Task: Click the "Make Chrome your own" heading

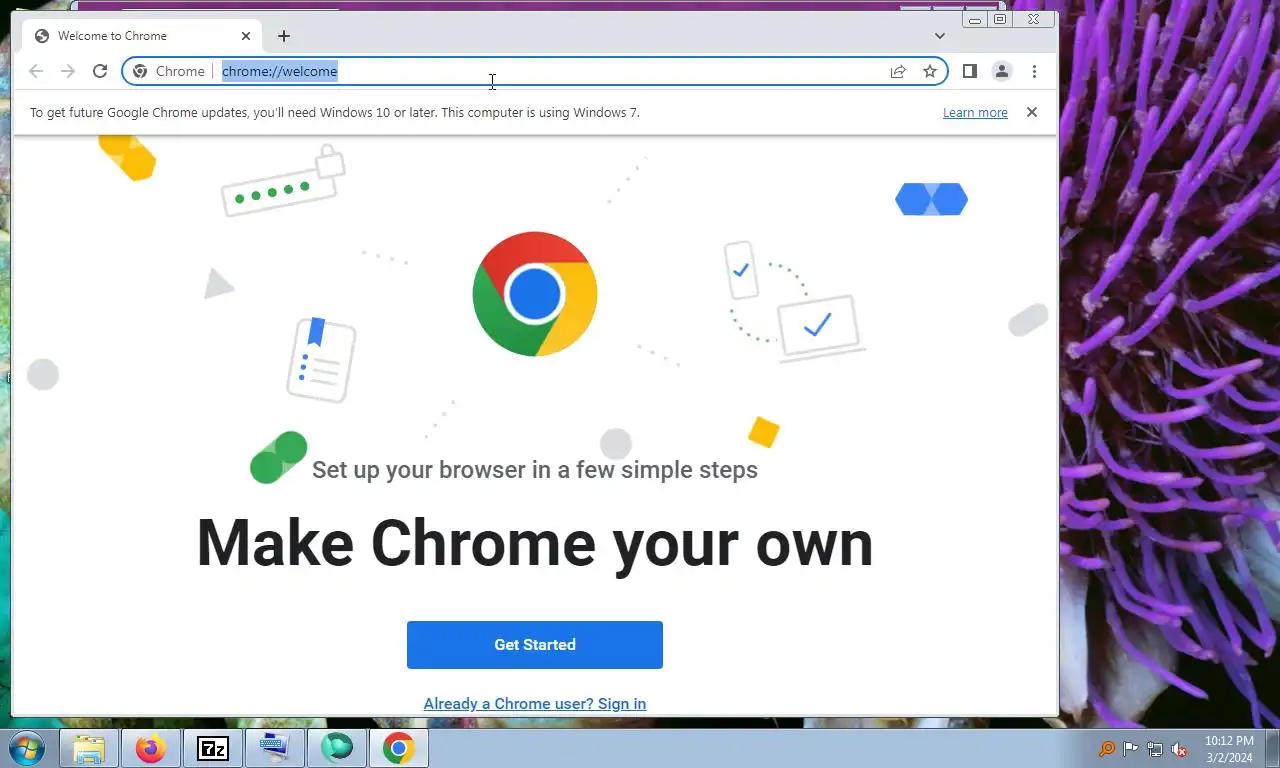Action: 535,543
